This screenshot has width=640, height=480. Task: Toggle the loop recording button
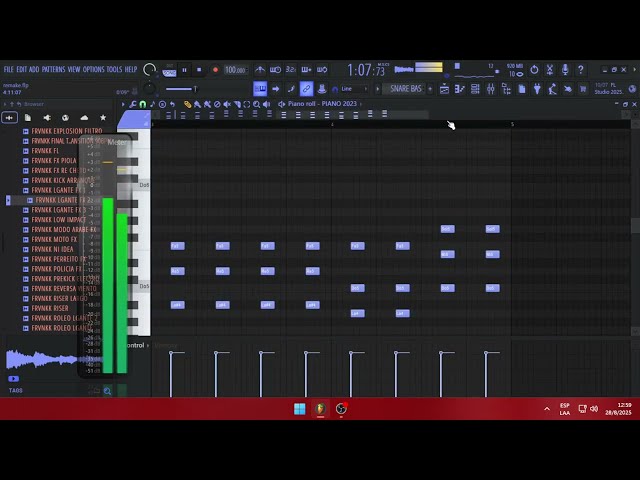[x=322, y=70]
